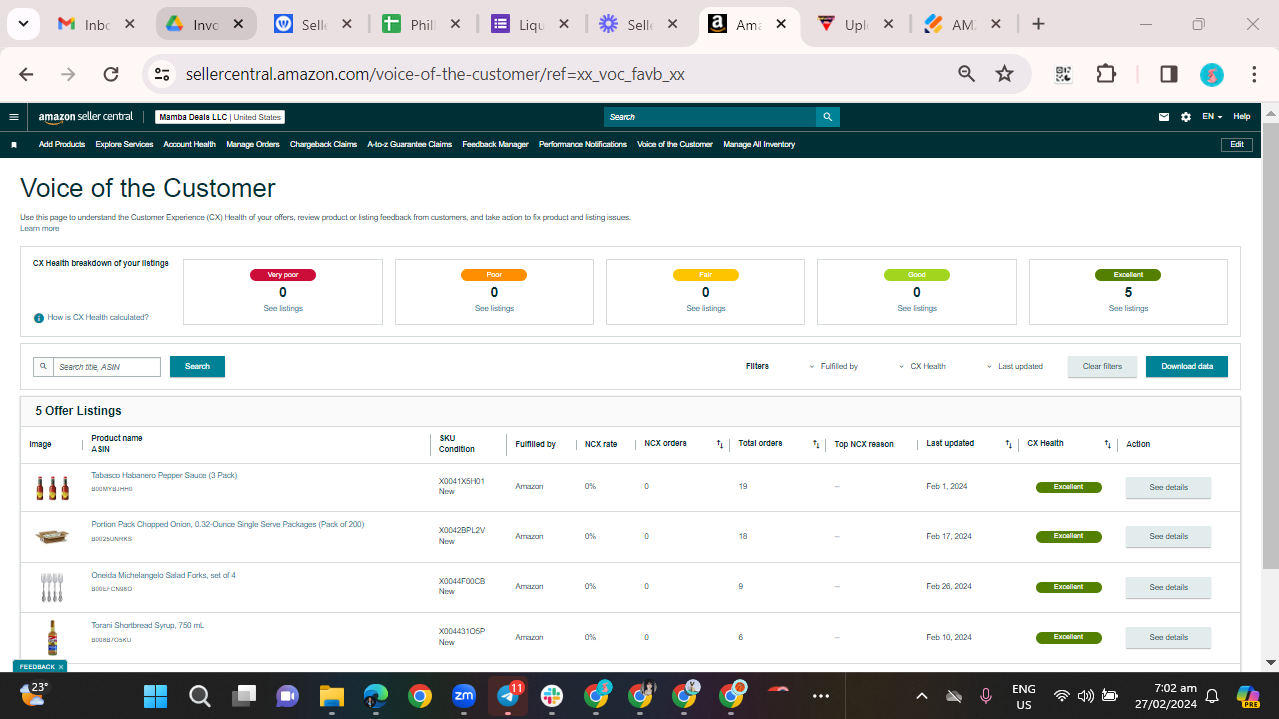Click the Search title, ASIN input field
The image size is (1279, 719).
click(106, 367)
